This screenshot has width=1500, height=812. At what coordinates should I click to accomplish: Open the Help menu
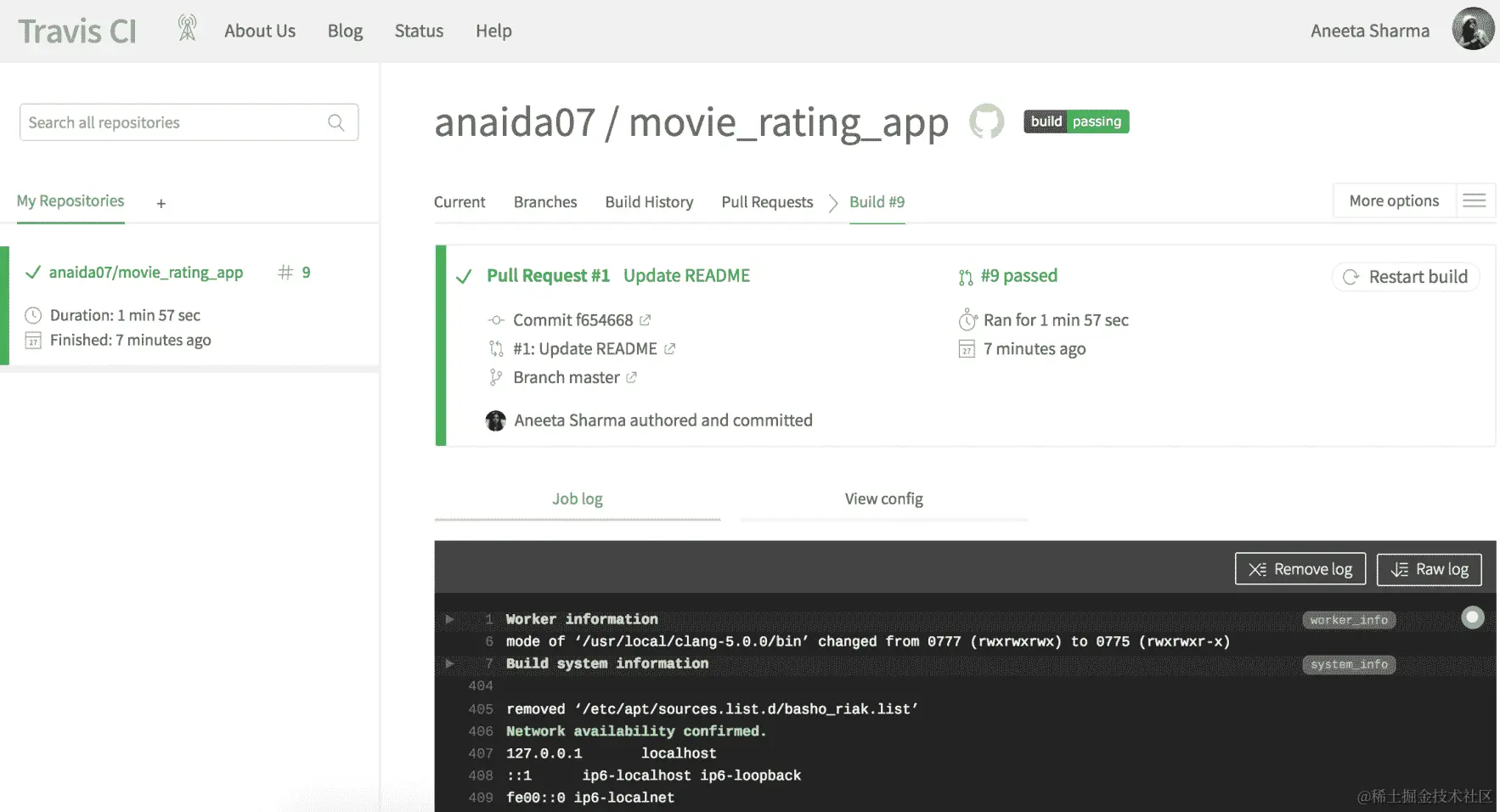(x=493, y=31)
